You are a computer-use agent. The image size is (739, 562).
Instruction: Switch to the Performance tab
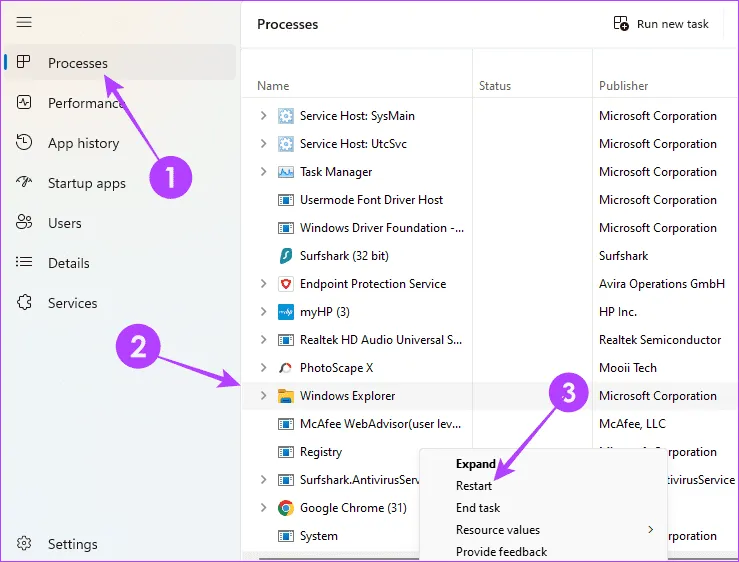point(120,103)
